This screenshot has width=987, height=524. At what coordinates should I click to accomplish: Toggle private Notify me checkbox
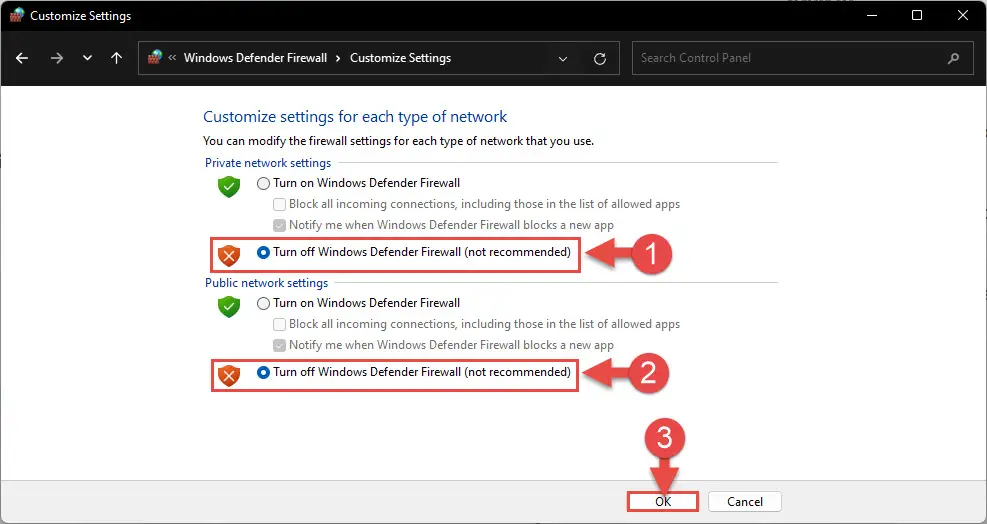click(279, 225)
